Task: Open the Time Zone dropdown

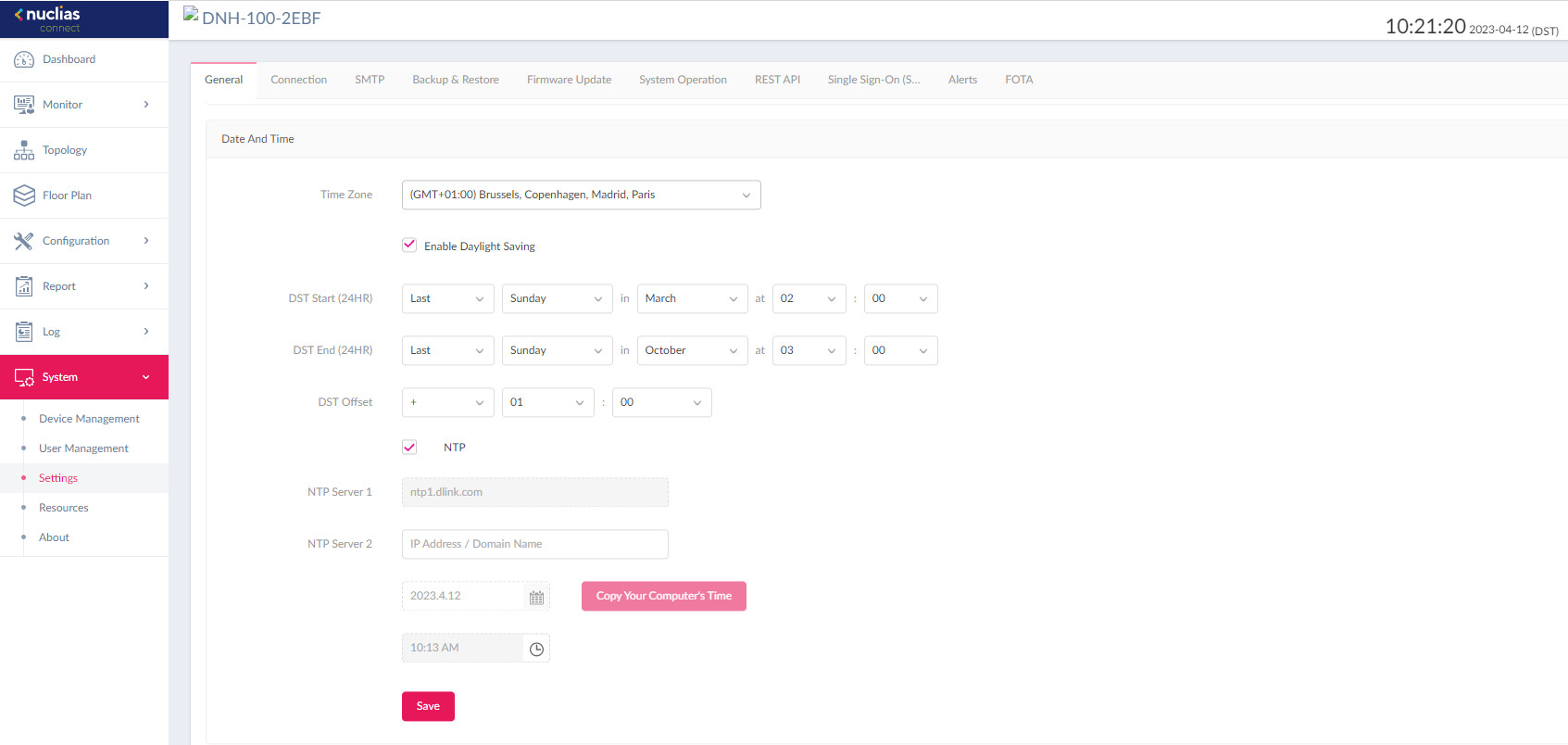Action: (581, 195)
